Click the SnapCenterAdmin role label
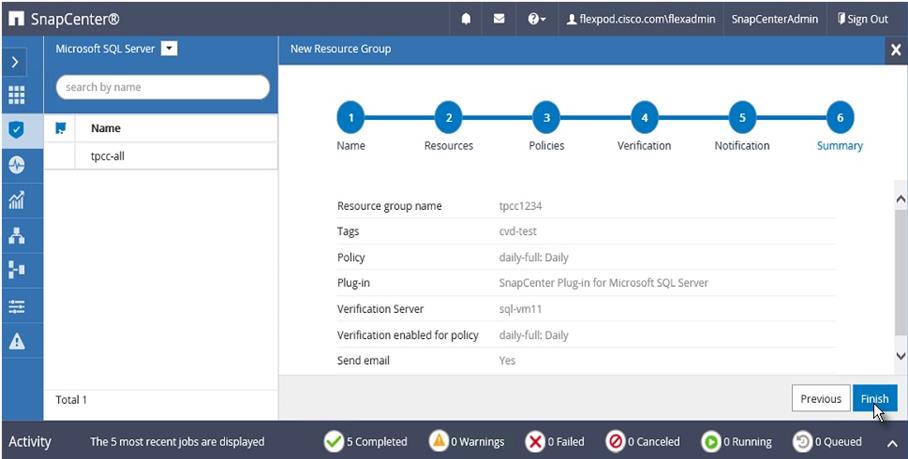 pyautogui.click(x=775, y=19)
